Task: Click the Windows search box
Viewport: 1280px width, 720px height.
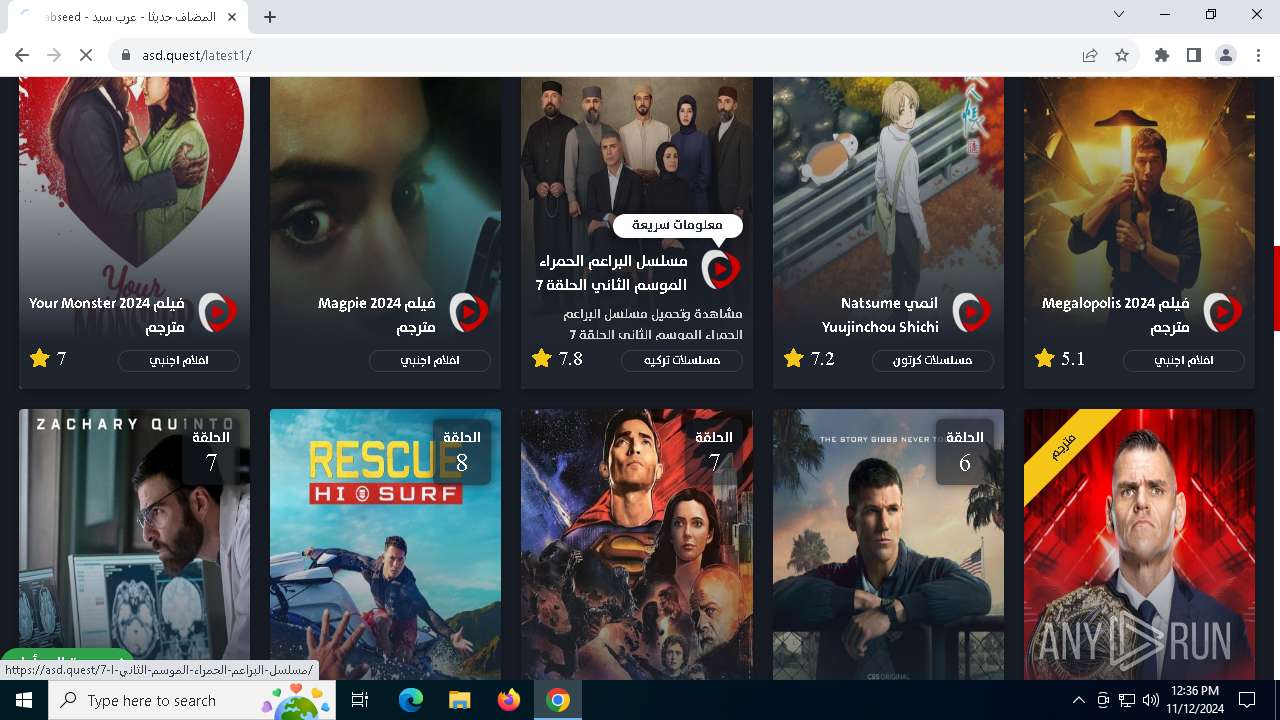Action: click(192, 700)
